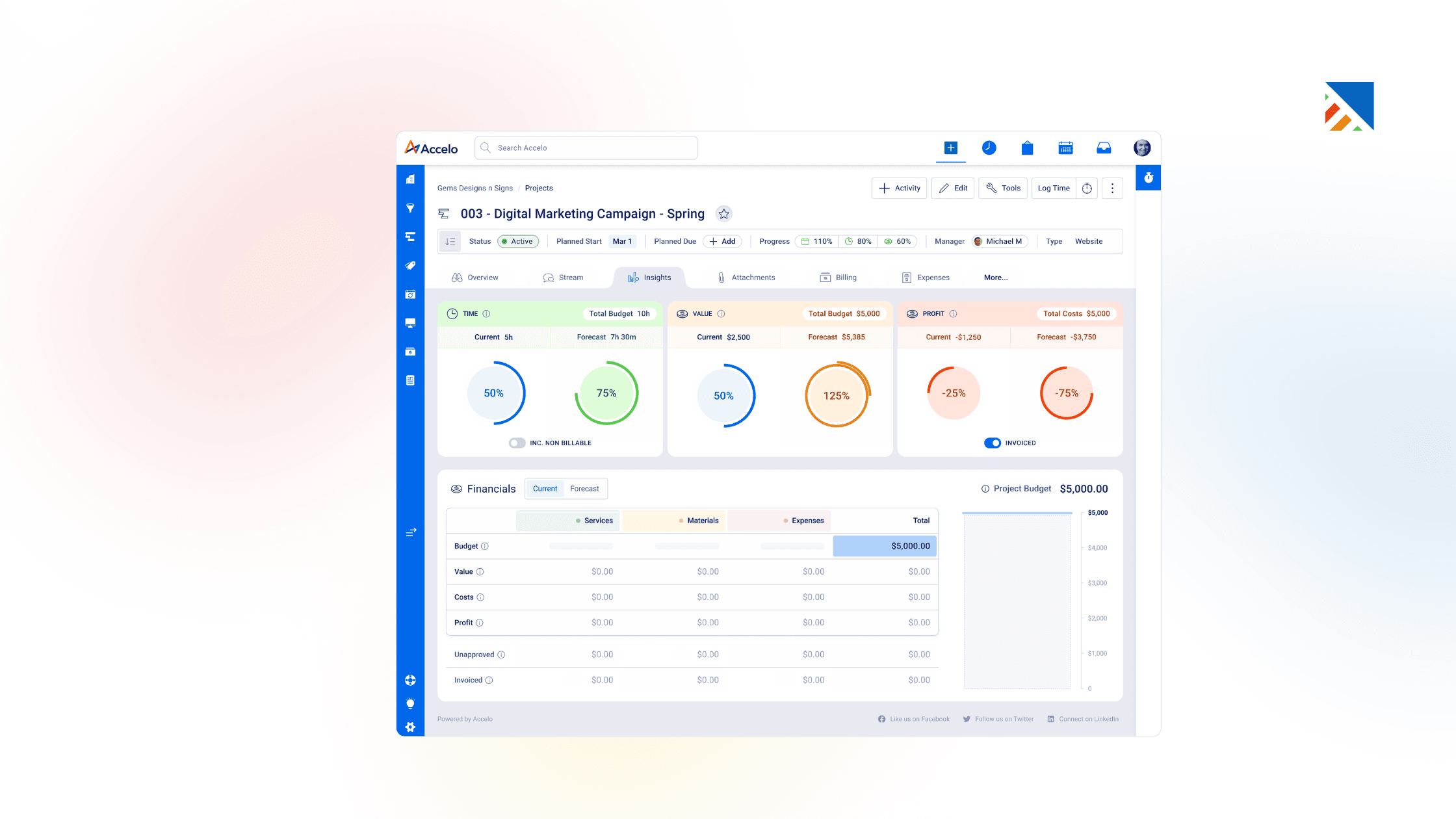Follow the Projects breadcrumb link
Image resolution: width=1456 pixels, height=819 pixels.
click(x=539, y=188)
